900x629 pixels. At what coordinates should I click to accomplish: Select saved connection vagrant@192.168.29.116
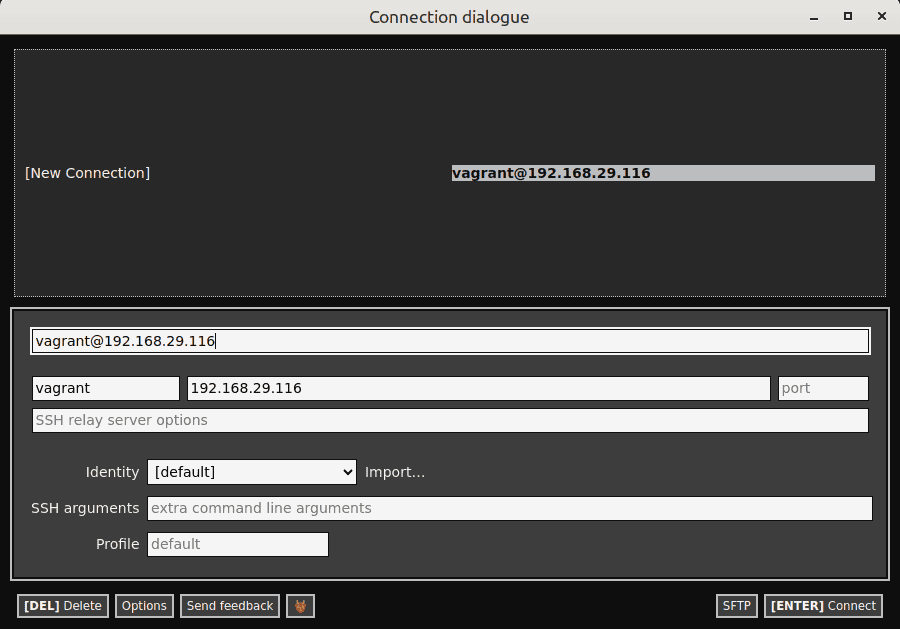[x=663, y=173]
